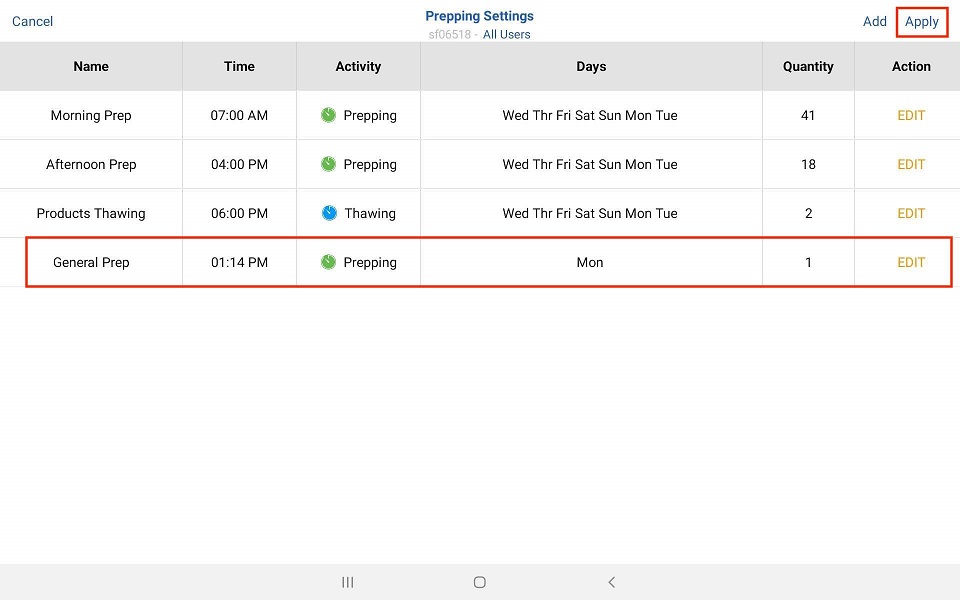The image size is (960, 600).
Task: Select the Quantity column header
Action: point(808,66)
